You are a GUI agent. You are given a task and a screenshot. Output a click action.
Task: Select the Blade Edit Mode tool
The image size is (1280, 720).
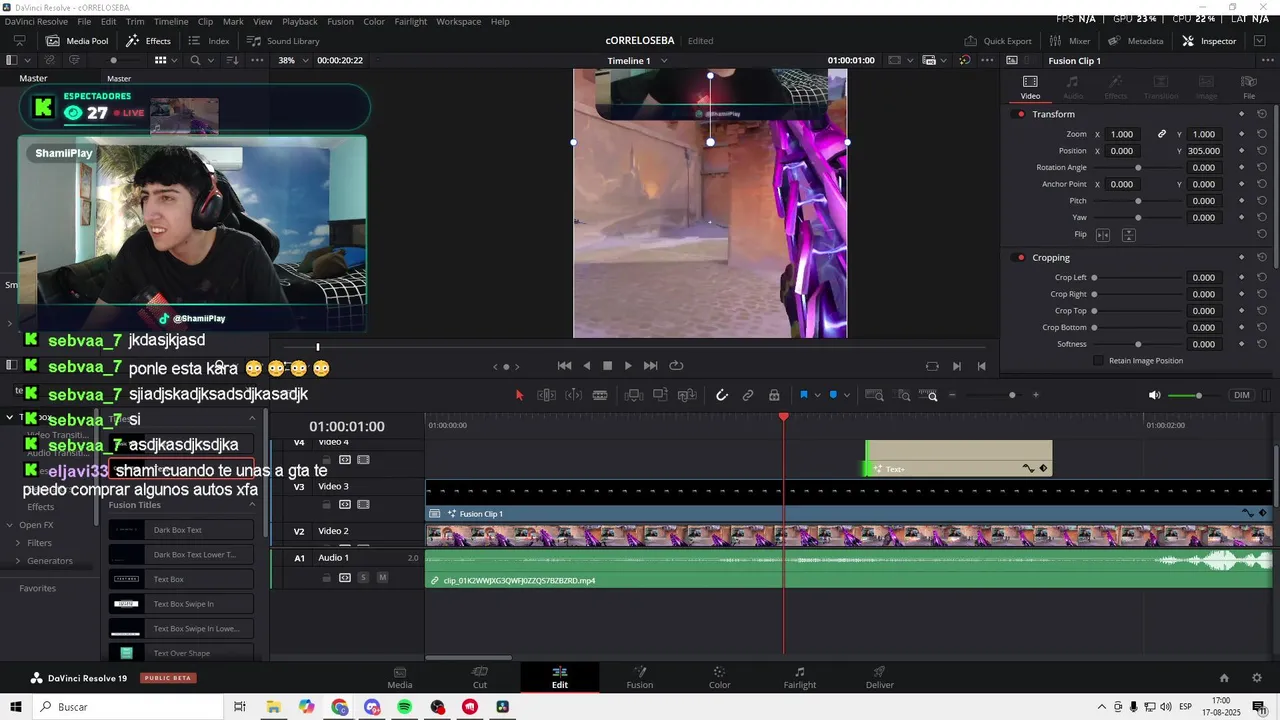pyautogui.click(x=600, y=395)
